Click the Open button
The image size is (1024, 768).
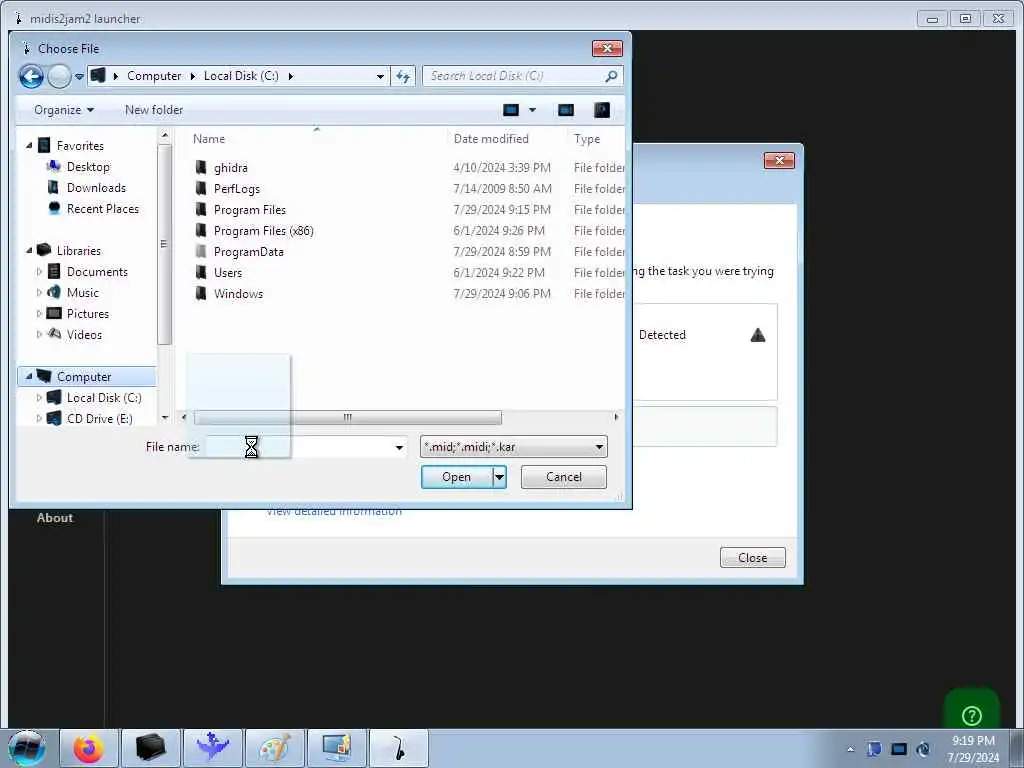pos(456,477)
